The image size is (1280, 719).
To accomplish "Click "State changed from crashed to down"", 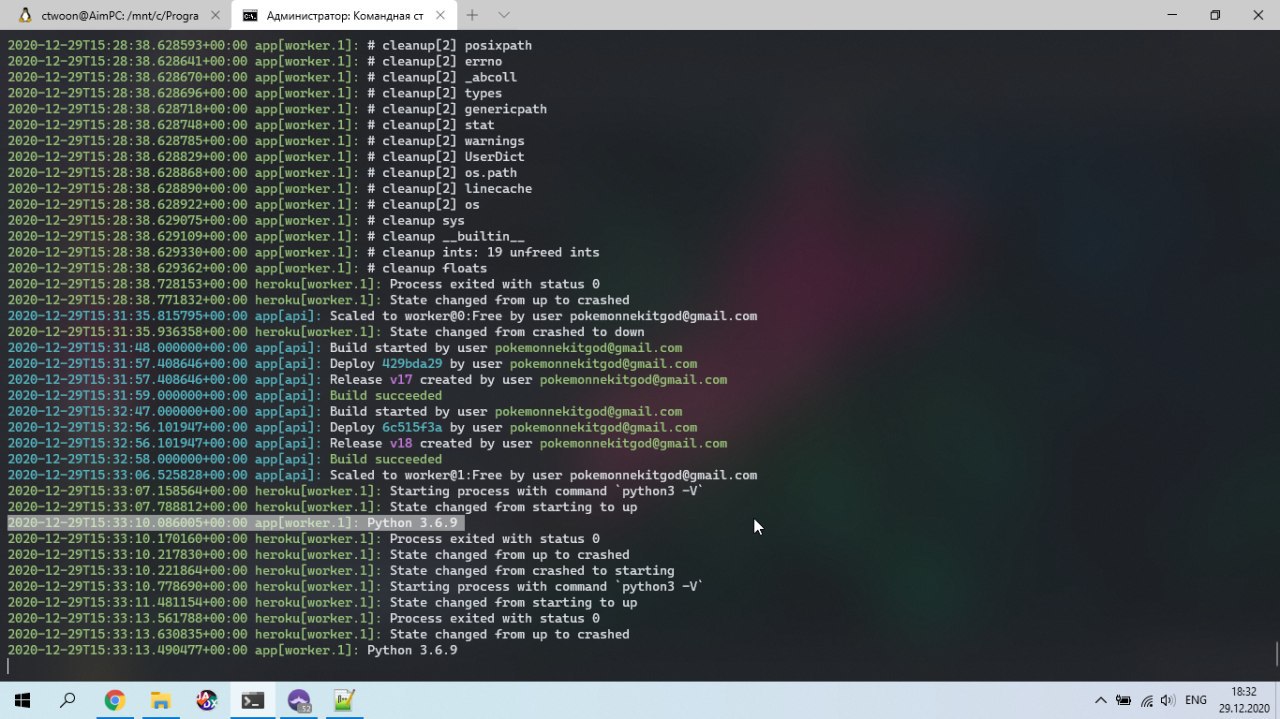I will 517,332.
